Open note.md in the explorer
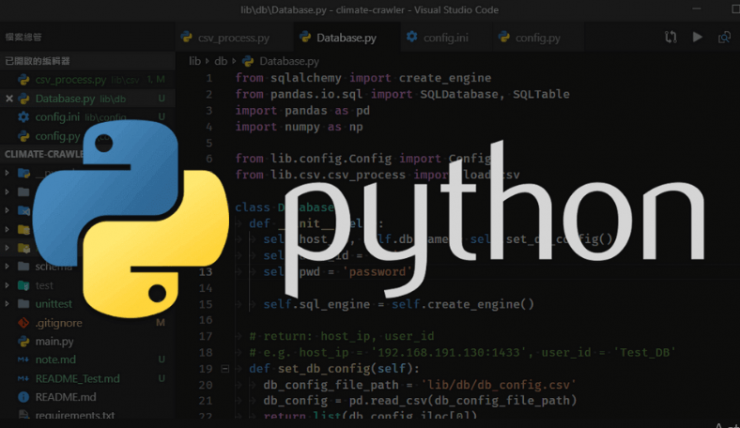740x428 pixels. tap(55, 360)
